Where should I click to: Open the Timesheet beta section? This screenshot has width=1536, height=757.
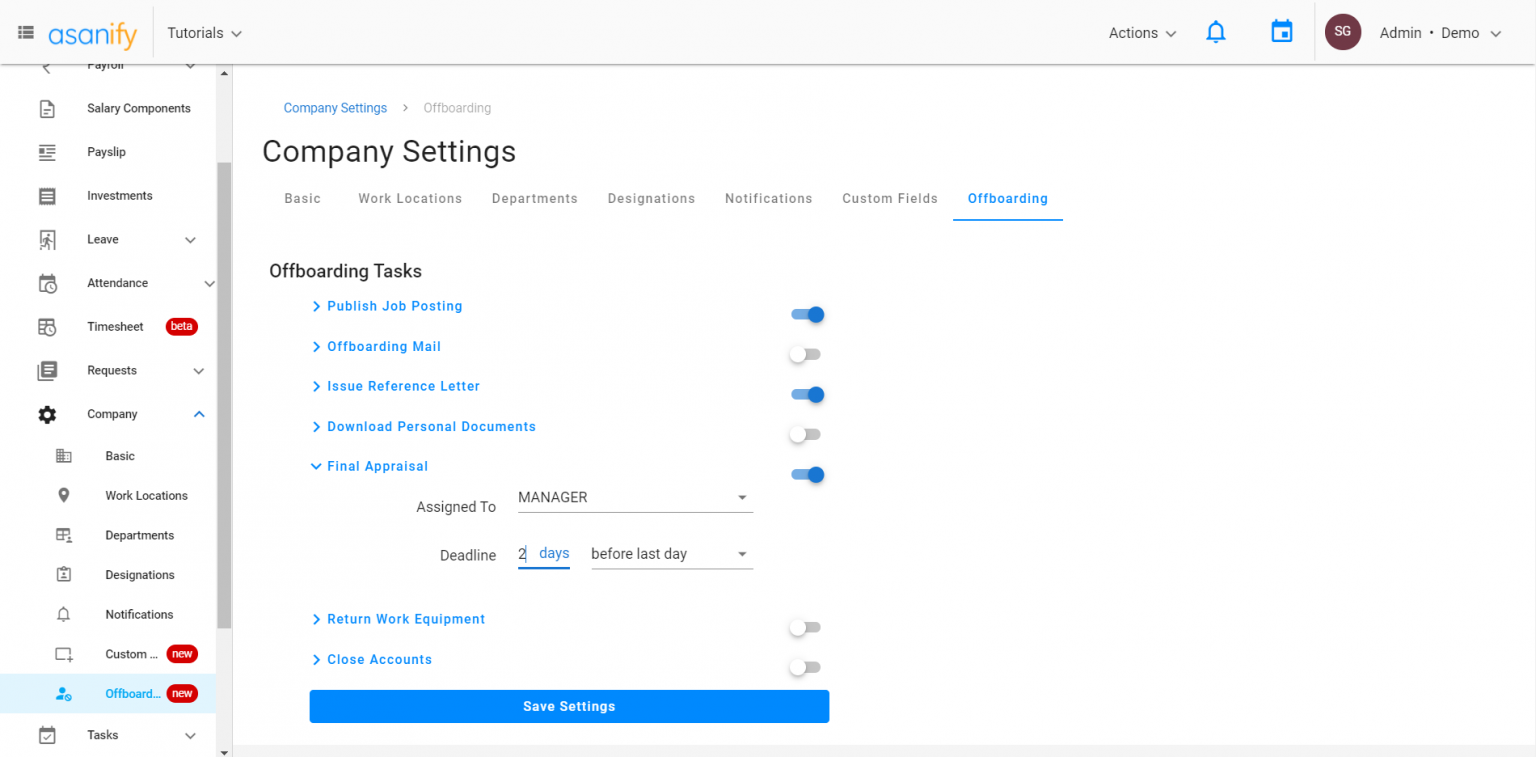[x=115, y=326]
